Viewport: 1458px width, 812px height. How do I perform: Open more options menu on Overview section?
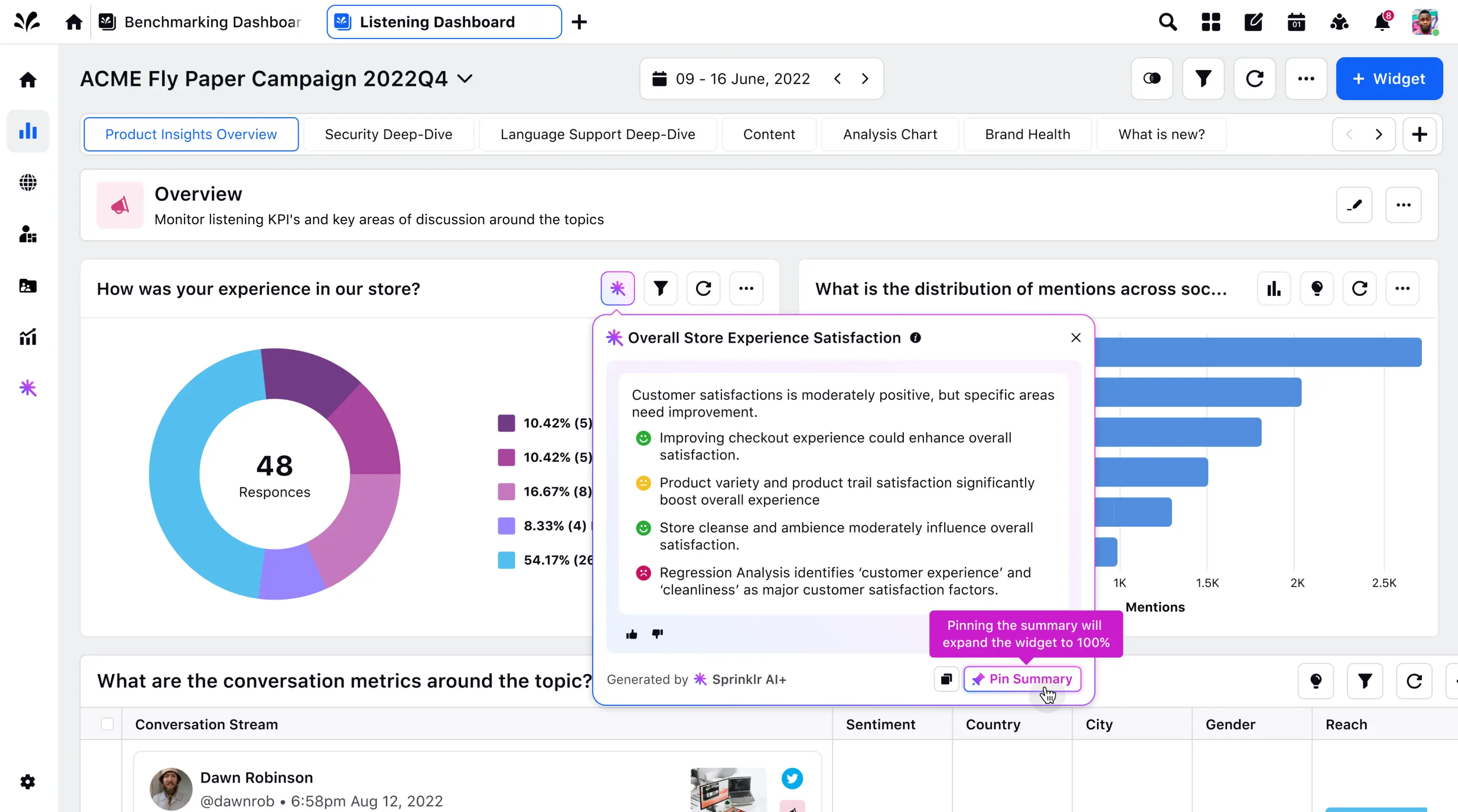coord(1403,205)
